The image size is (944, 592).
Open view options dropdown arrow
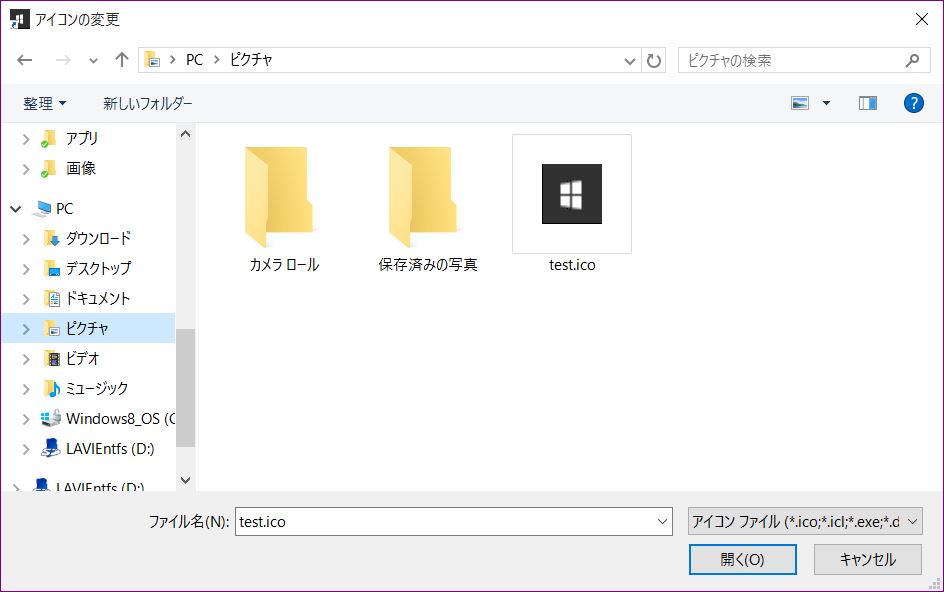click(827, 104)
